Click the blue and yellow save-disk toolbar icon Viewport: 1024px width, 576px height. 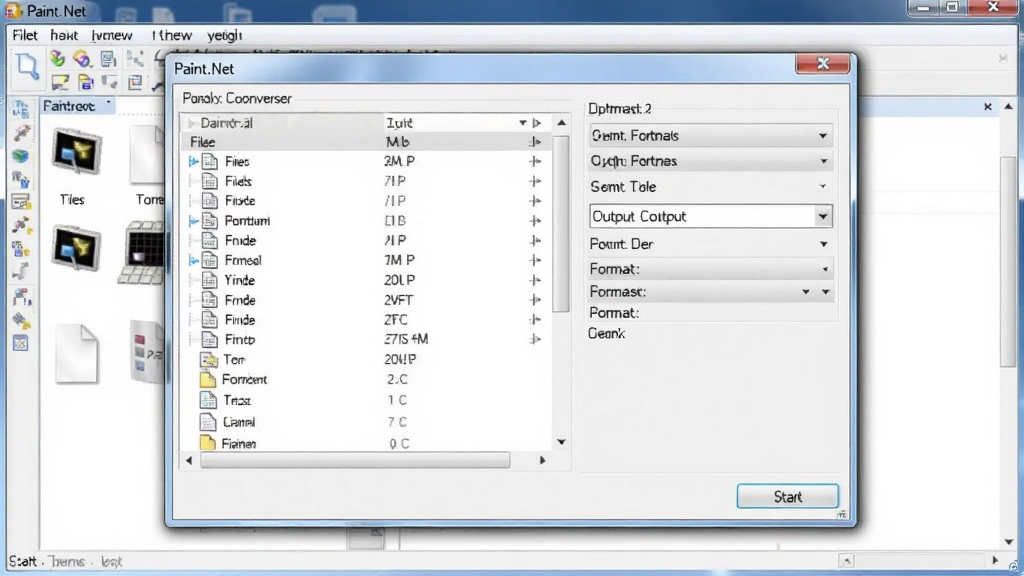pos(86,82)
